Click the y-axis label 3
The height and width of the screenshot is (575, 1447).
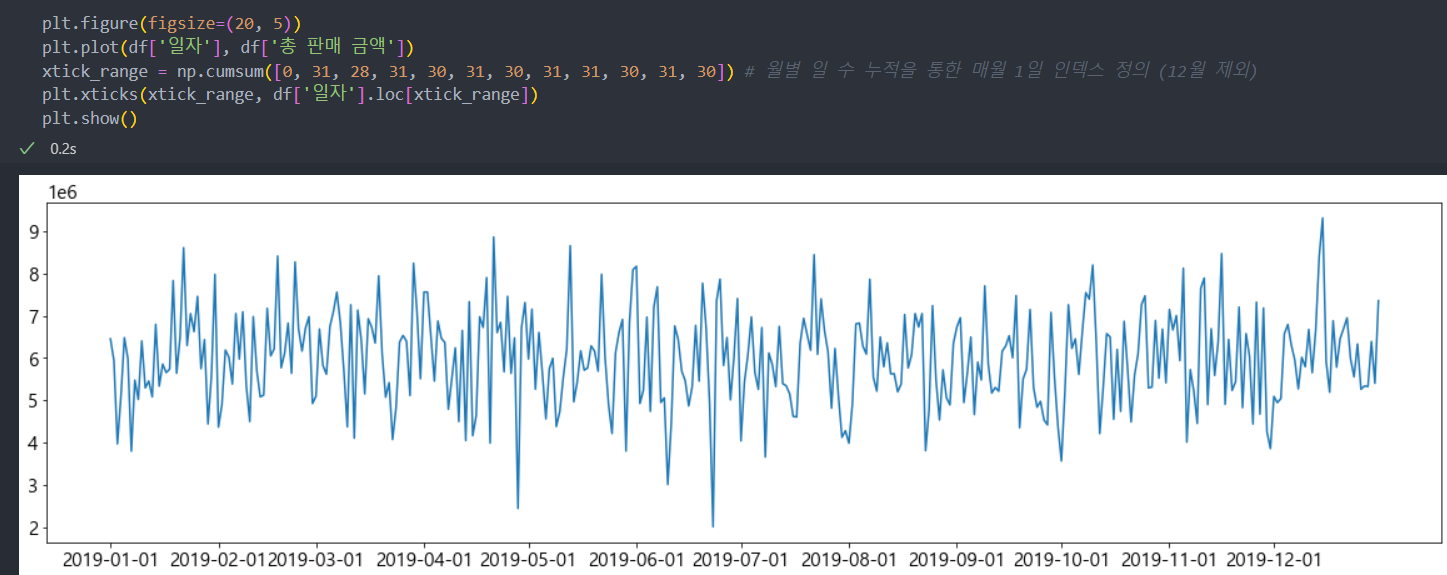pos(32,486)
